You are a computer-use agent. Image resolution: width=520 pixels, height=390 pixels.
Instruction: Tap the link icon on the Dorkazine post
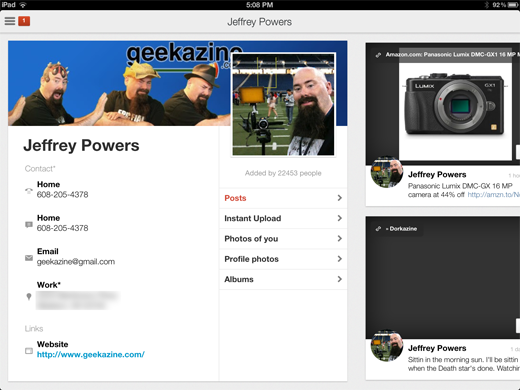(x=378, y=229)
